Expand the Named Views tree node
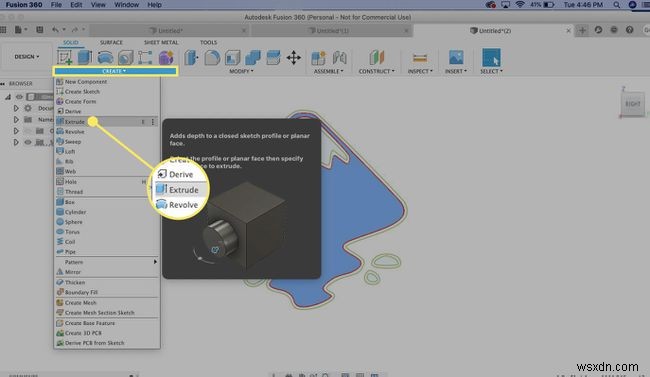 [x=16, y=119]
